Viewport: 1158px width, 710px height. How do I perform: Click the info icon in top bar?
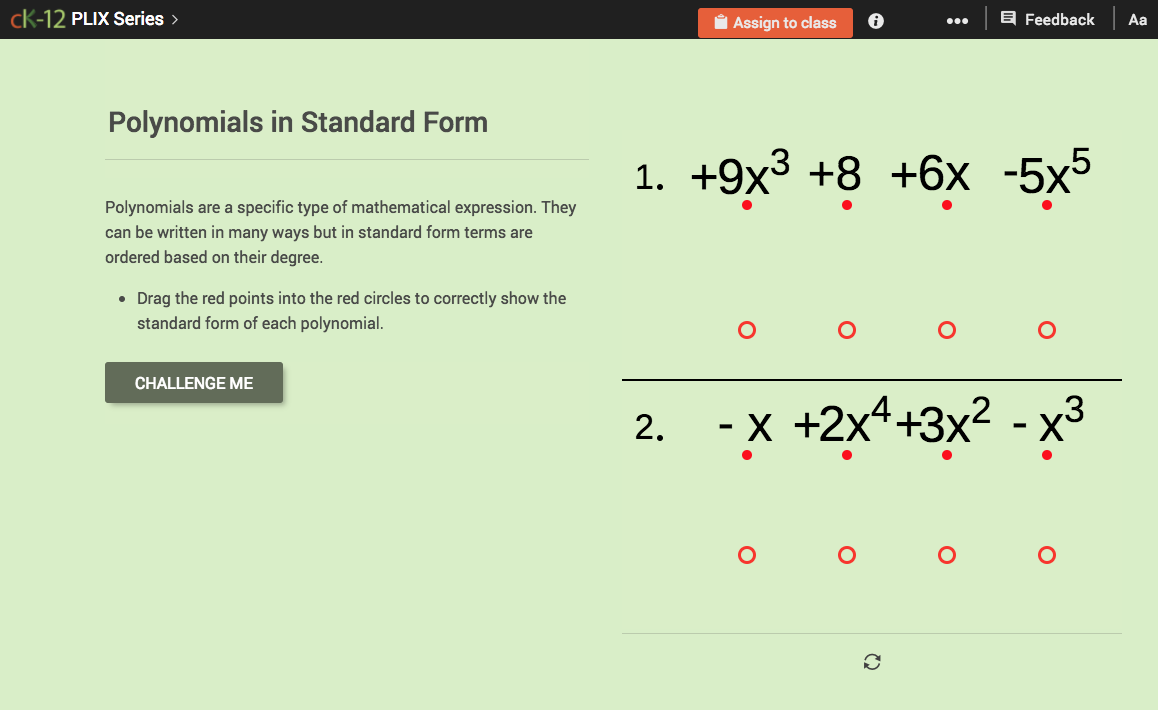(875, 20)
